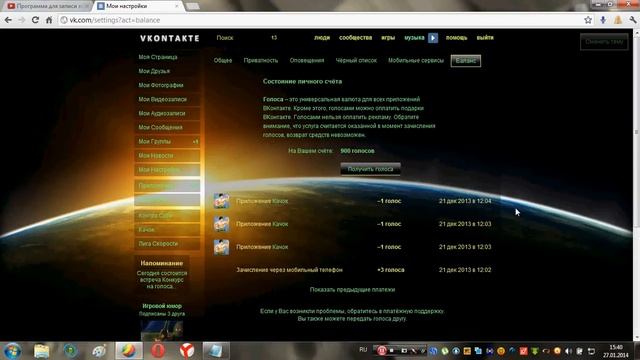Open the Opera browser taskbar icon

[158, 351]
